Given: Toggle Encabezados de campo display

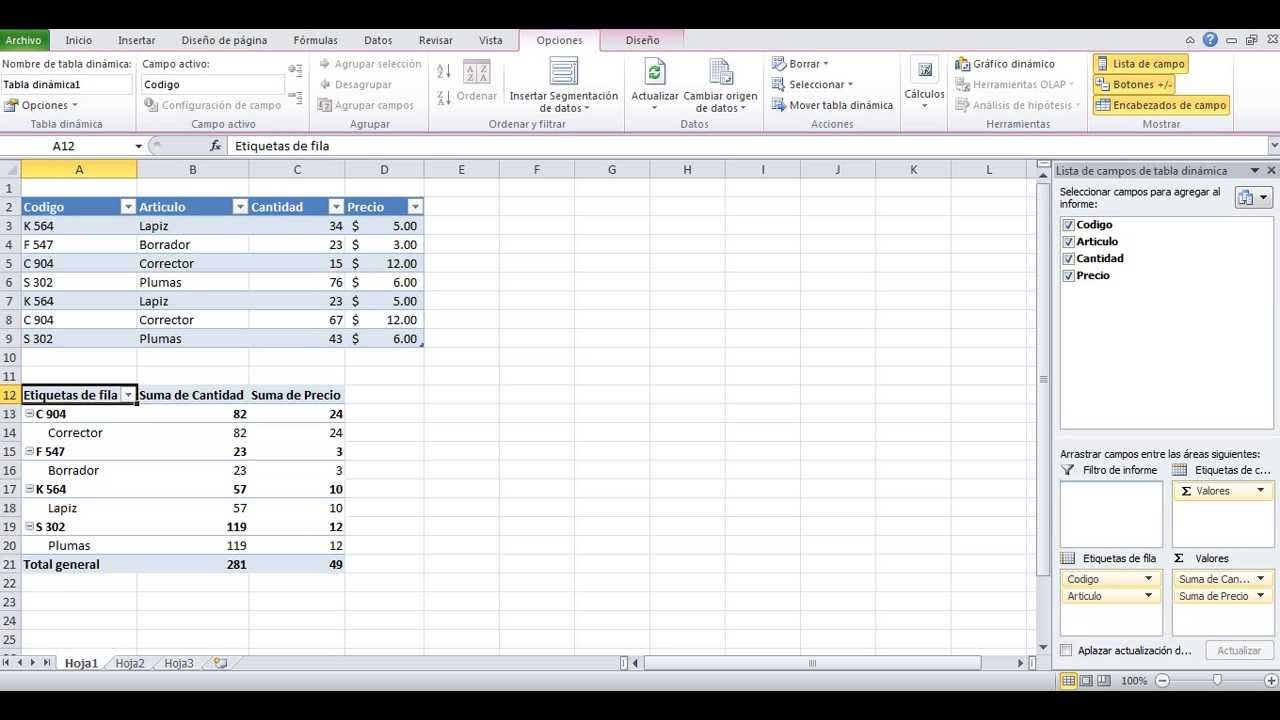Looking at the screenshot, I should (x=1161, y=105).
